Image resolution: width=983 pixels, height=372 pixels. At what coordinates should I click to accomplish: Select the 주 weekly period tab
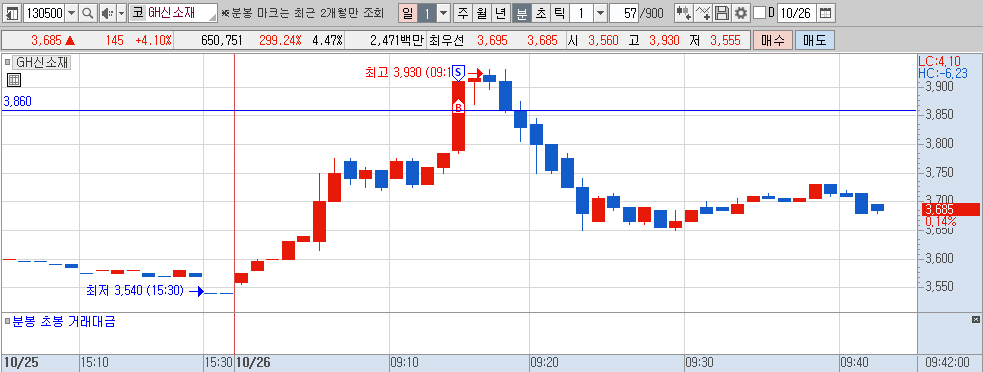click(463, 13)
